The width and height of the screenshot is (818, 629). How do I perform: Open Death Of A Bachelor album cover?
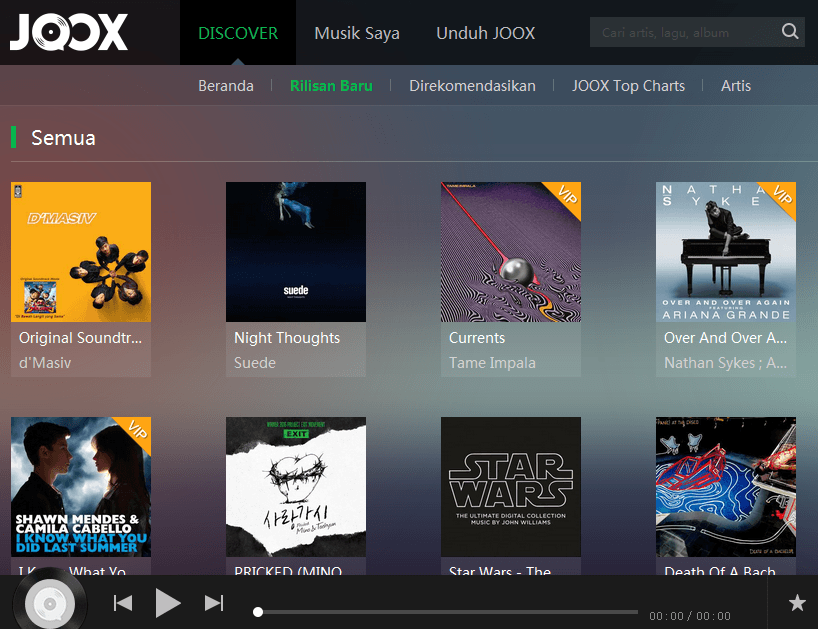click(726, 487)
